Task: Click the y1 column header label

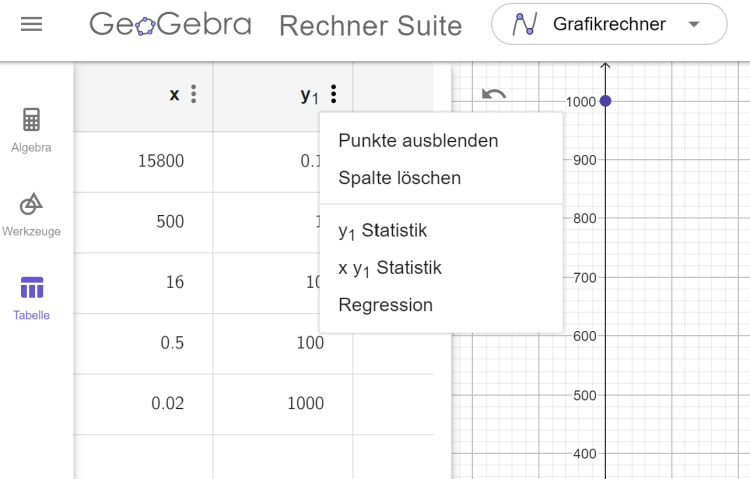Action: pyautogui.click(x=309, y=96)
